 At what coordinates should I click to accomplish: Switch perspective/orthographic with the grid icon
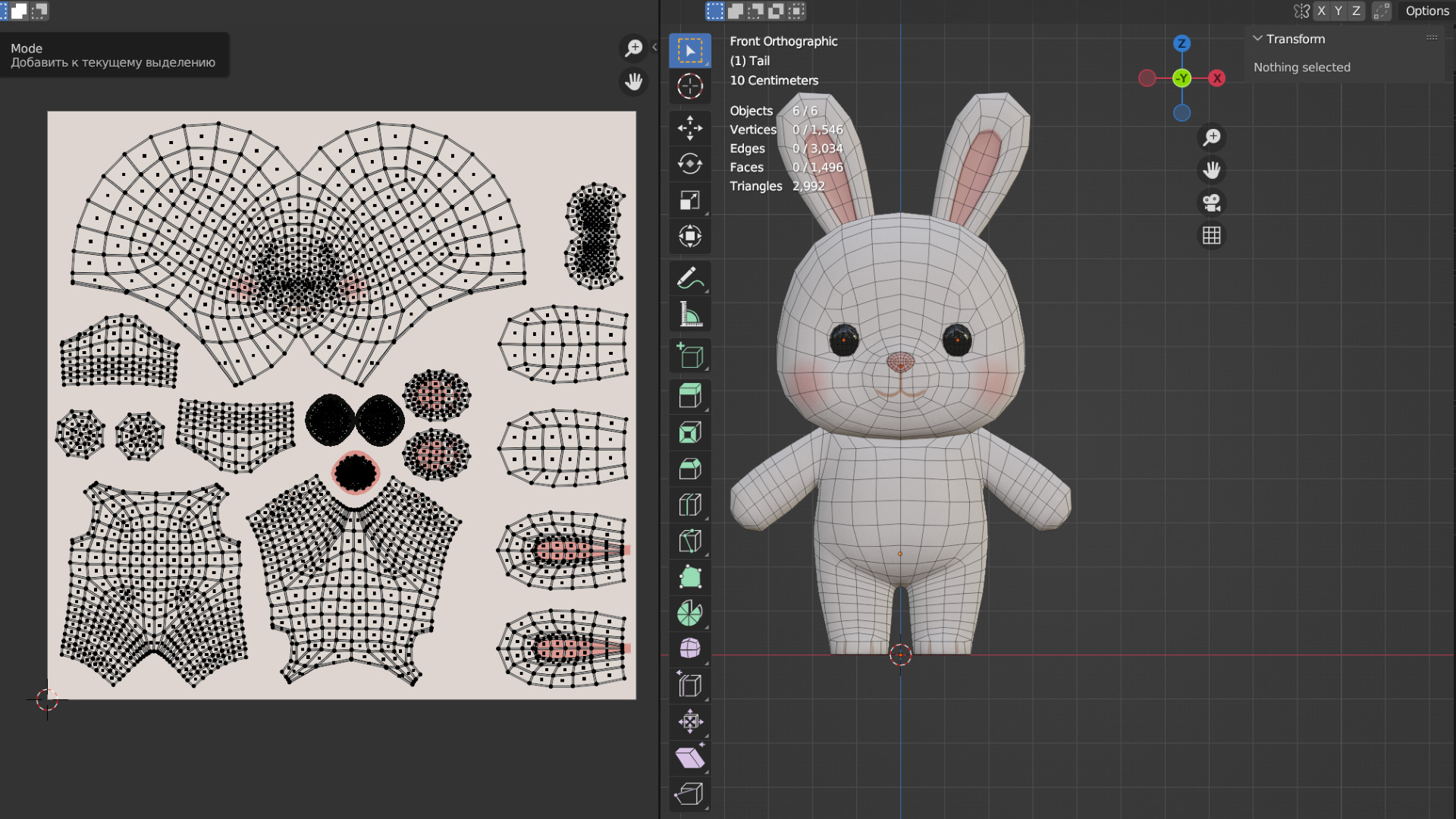click(x=1212, y=236)
